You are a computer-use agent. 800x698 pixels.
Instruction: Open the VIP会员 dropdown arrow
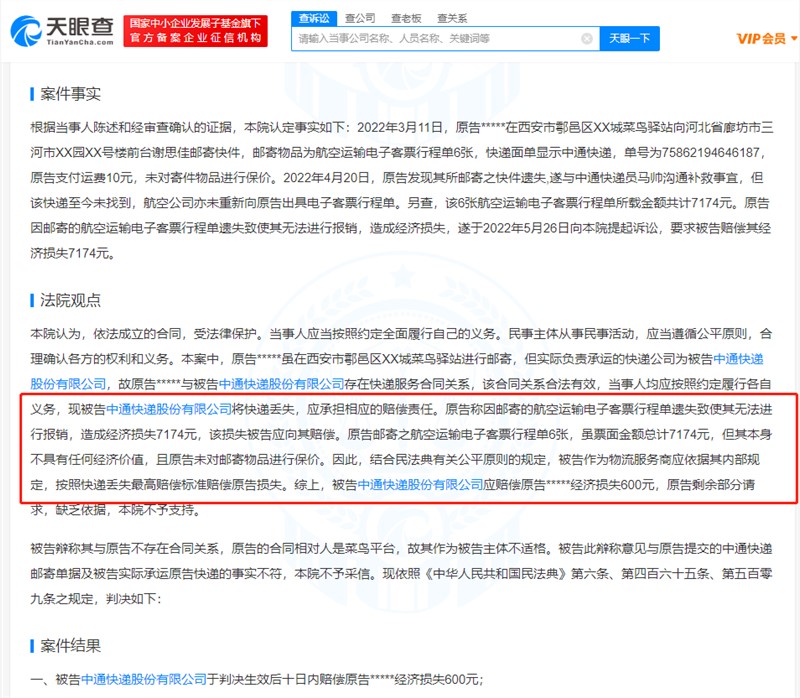[793, 38]
